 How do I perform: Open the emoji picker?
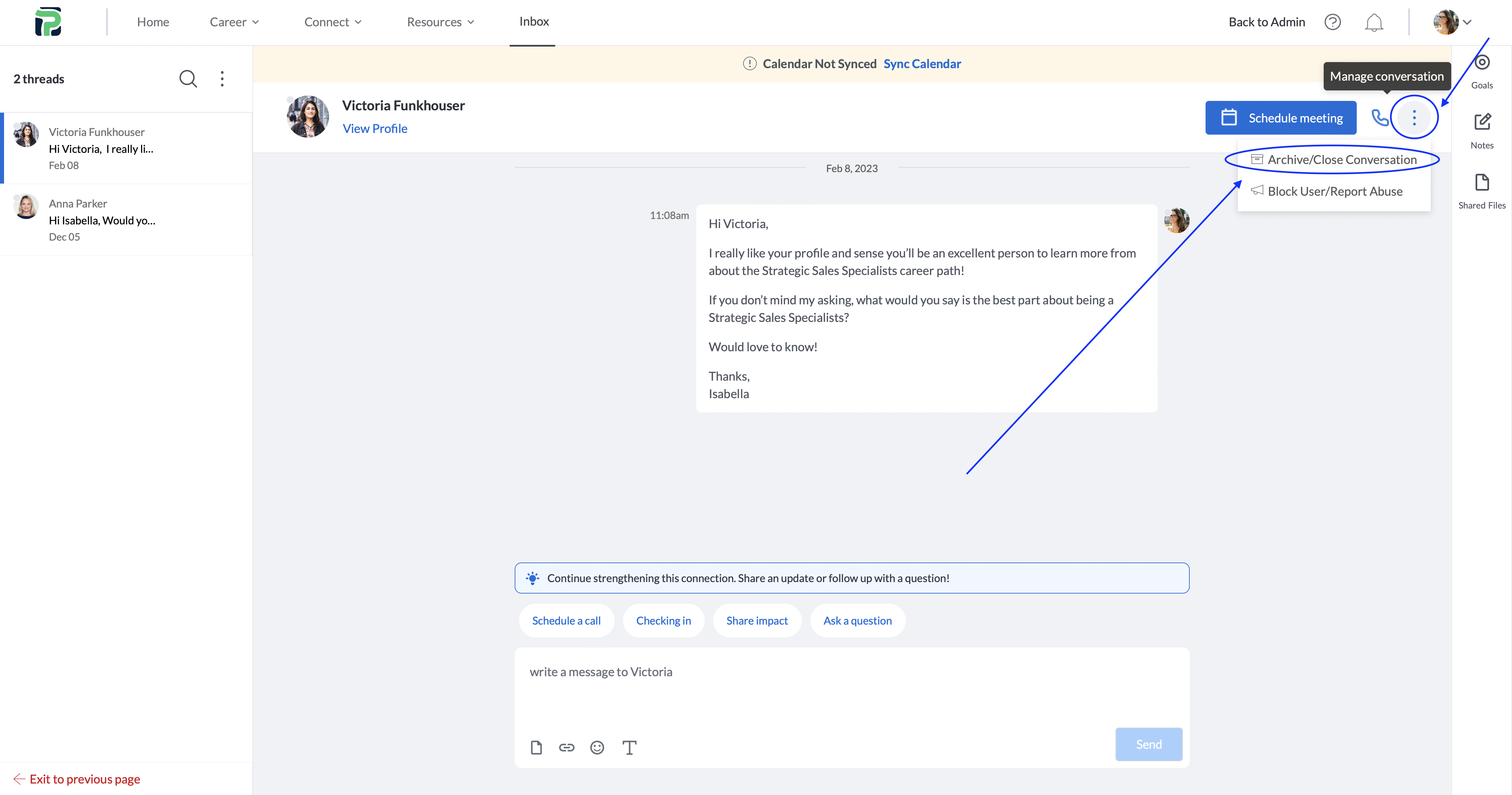(597, 747)
